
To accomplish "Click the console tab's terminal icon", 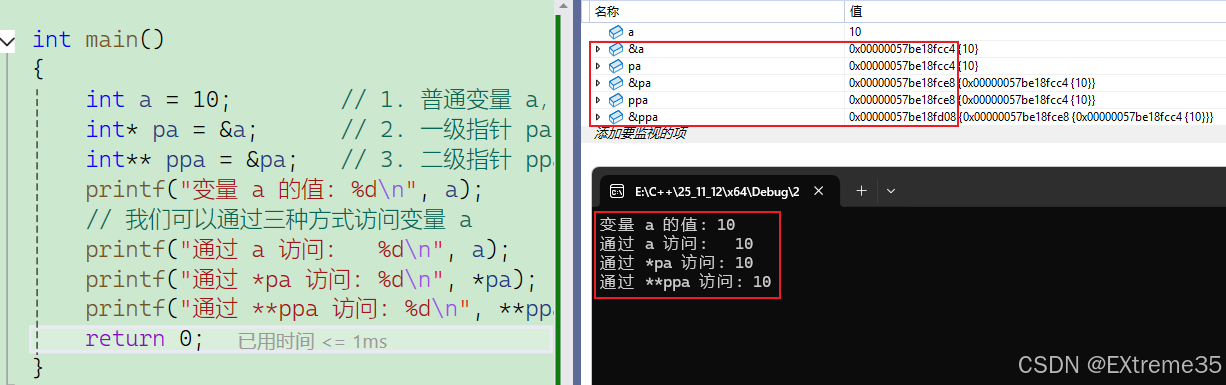I will [x=618, y=190].
